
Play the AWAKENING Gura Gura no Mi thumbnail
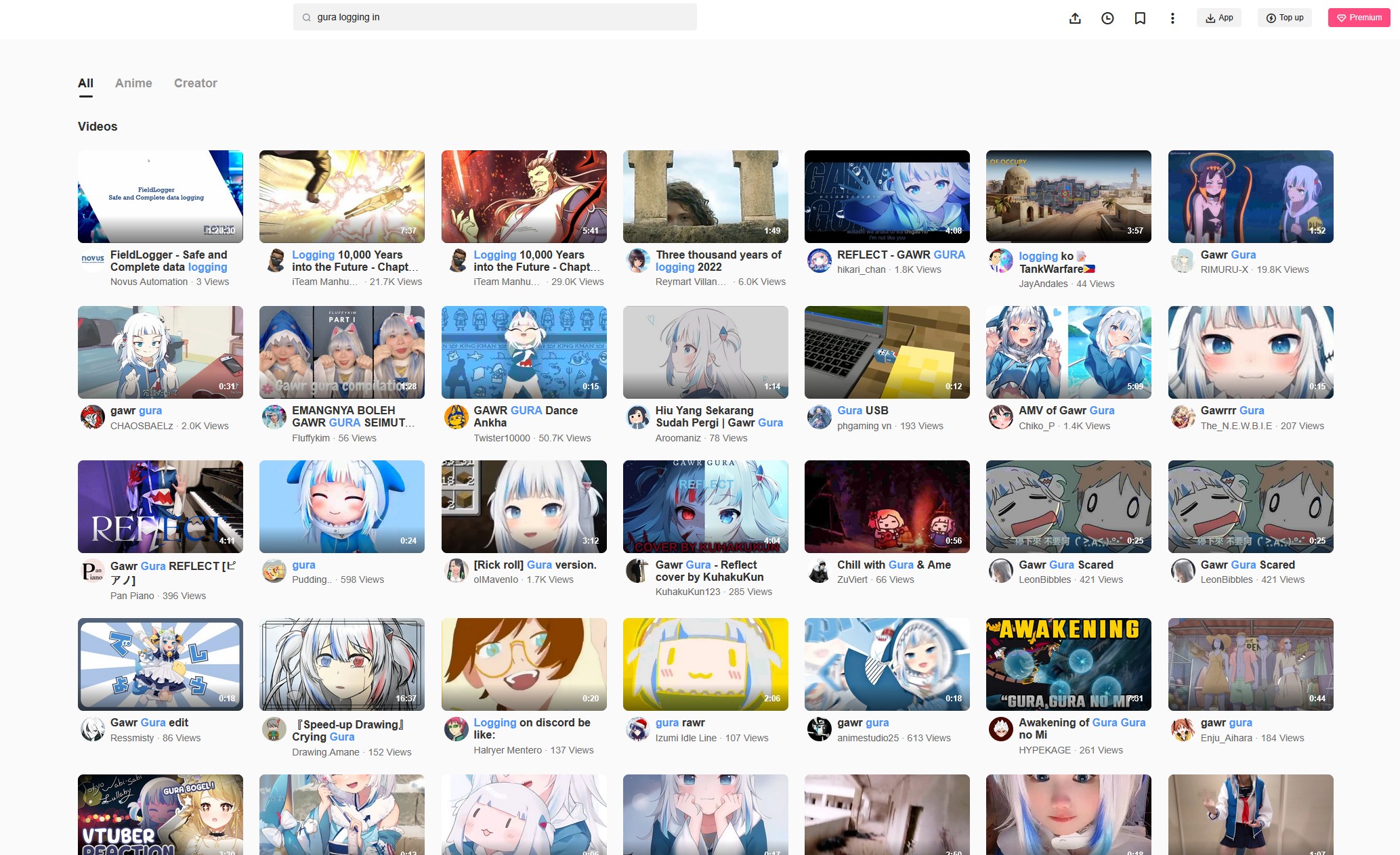pos(1069,664)
